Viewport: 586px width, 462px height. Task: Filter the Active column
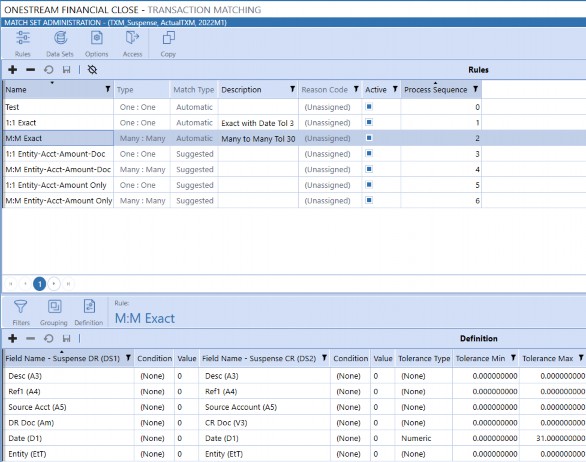(395, 89)
